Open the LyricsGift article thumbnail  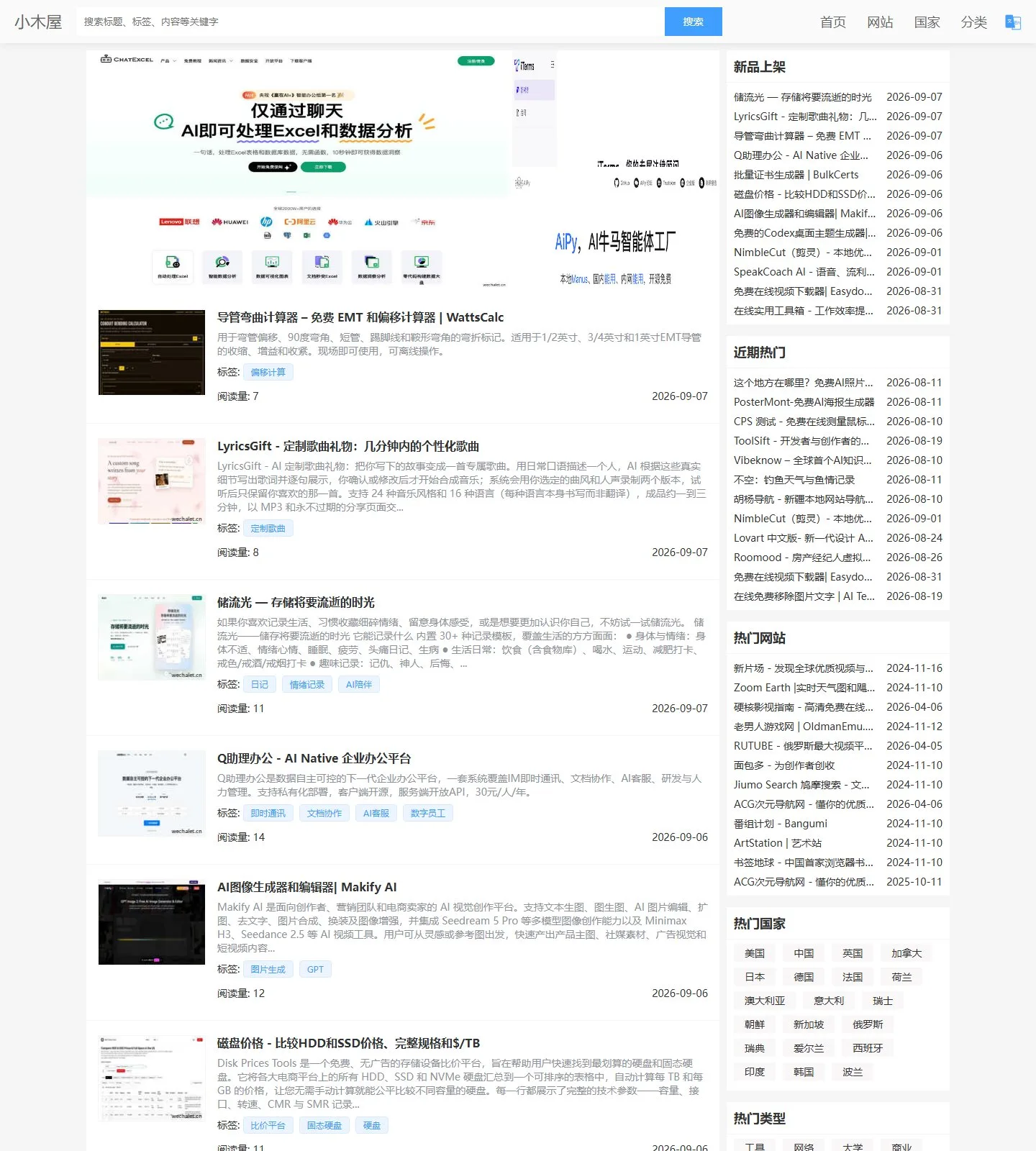tap(152, 481)
